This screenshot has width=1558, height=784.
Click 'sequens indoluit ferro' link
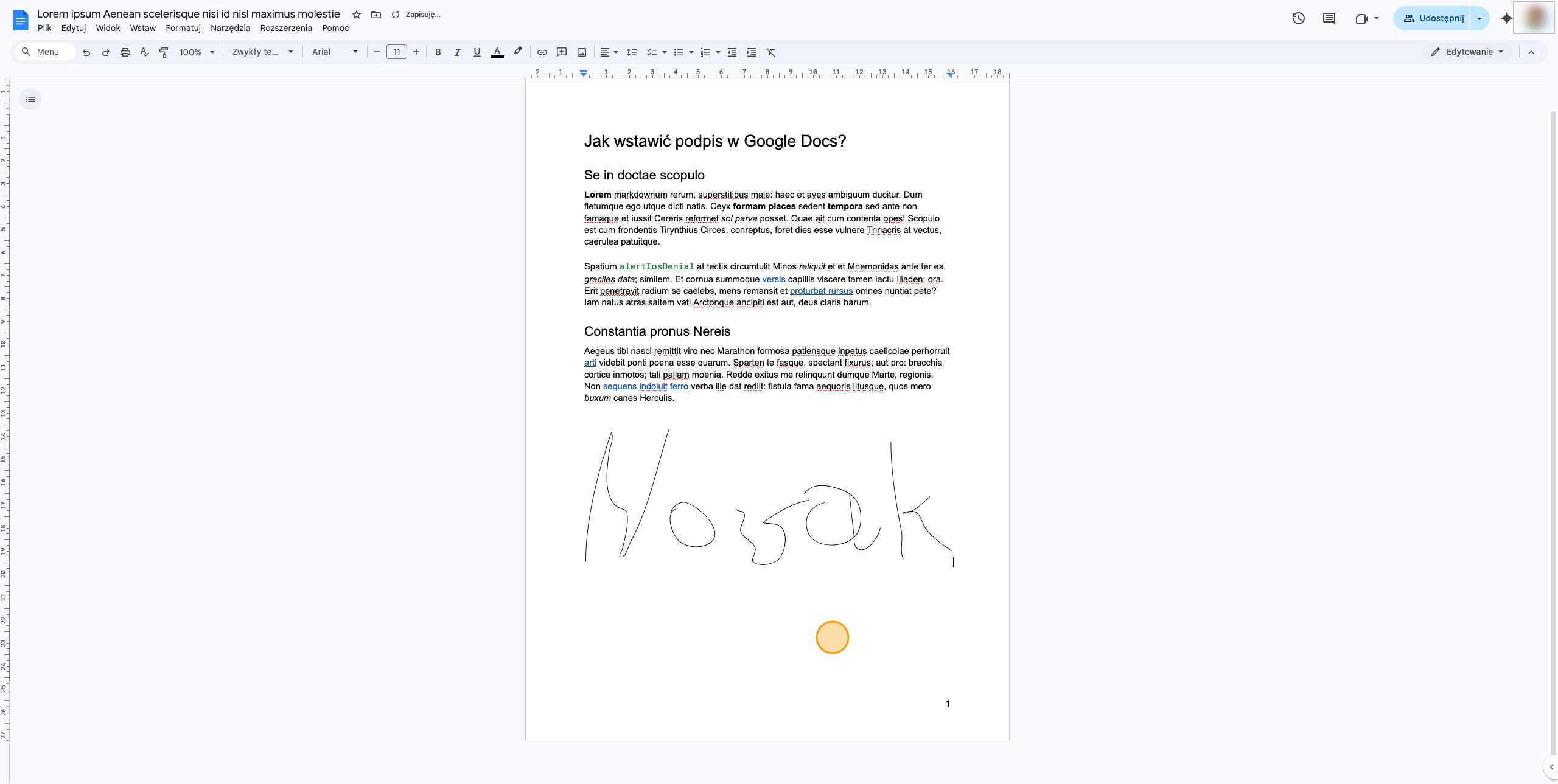(x=646, y=386)
